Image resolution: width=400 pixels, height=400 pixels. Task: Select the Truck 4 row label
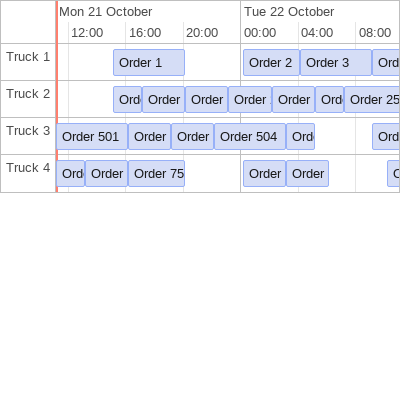28,168
